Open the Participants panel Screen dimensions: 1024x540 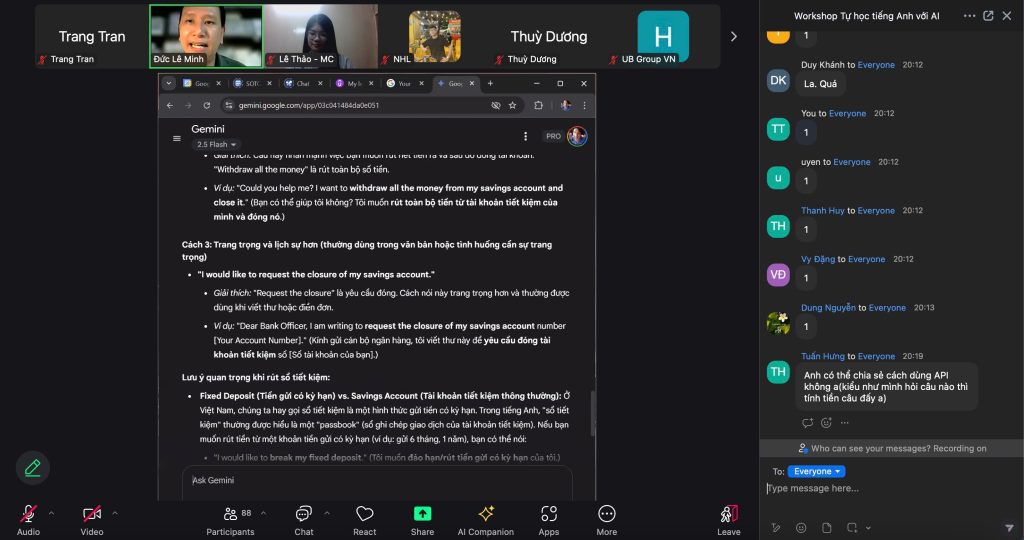(231, 520)
